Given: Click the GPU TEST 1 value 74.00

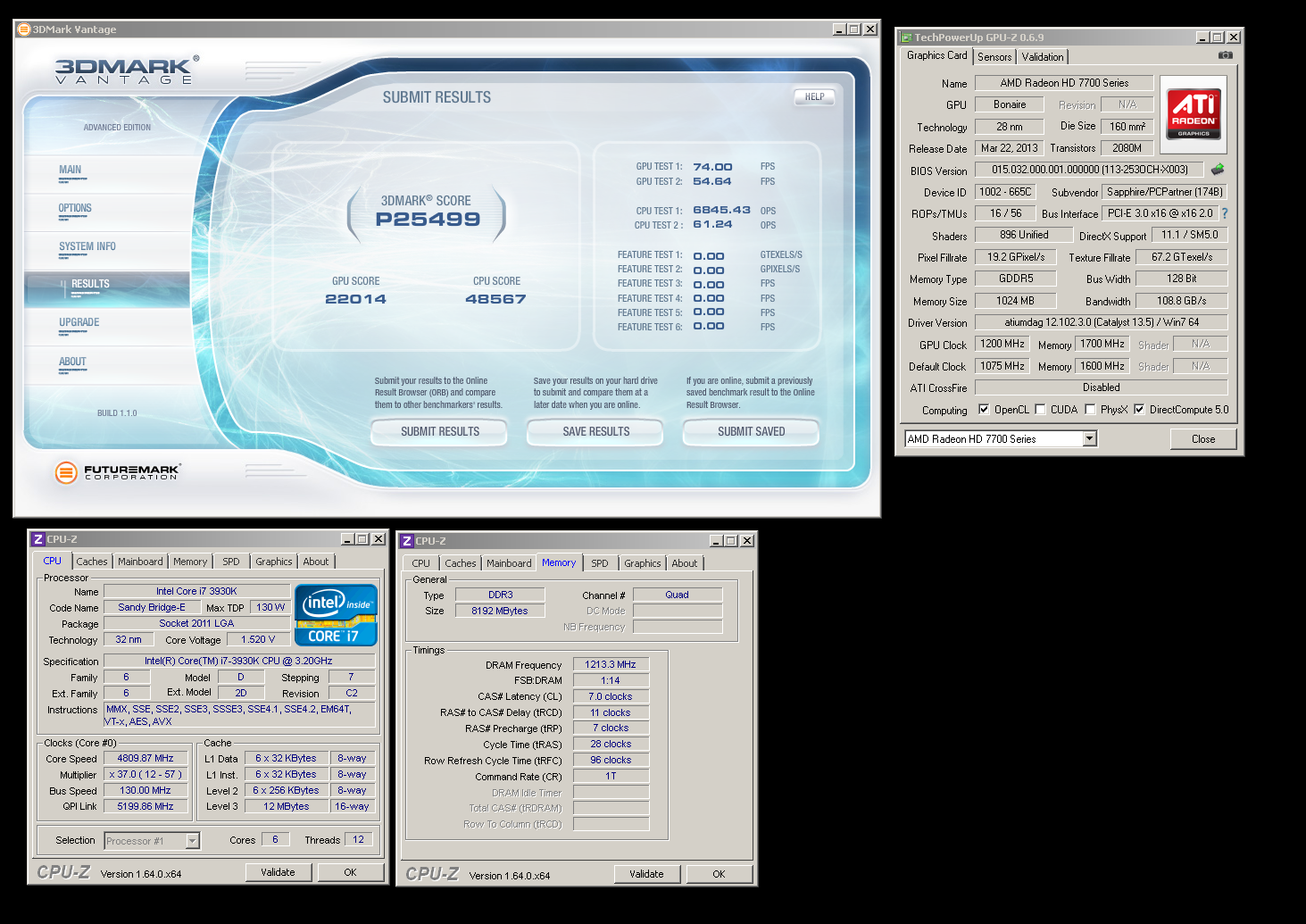Looking at the screenshot, I should [x=712, y=167].
